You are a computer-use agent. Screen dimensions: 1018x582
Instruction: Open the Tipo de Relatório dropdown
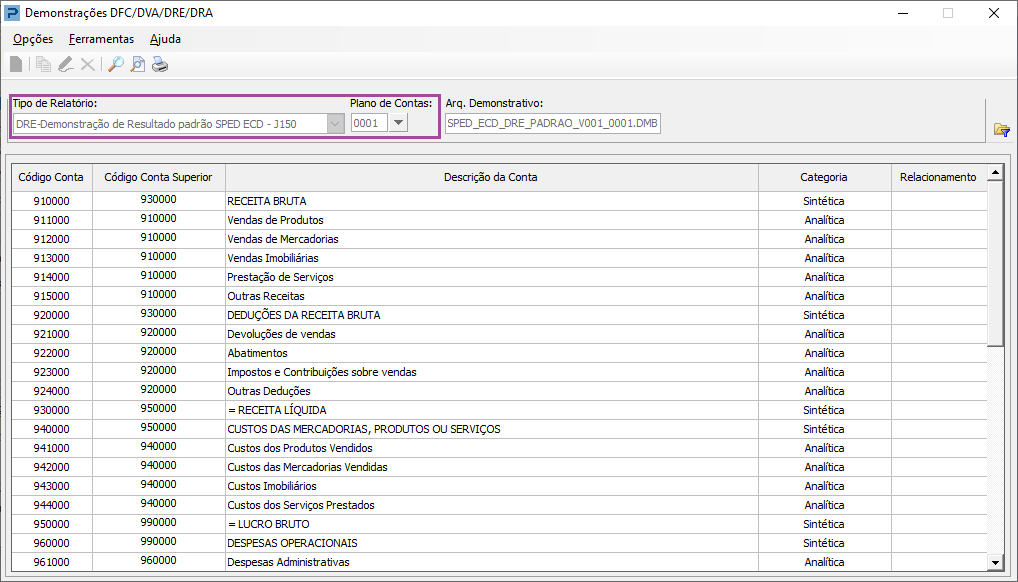click(x=332, y=123)
